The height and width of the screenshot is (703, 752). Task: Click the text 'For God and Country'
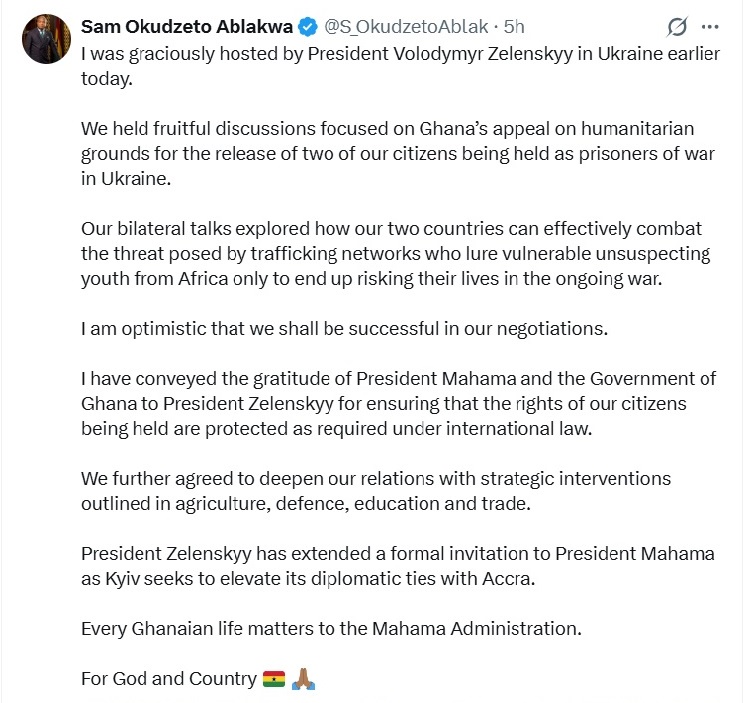(x=168, y=679)
